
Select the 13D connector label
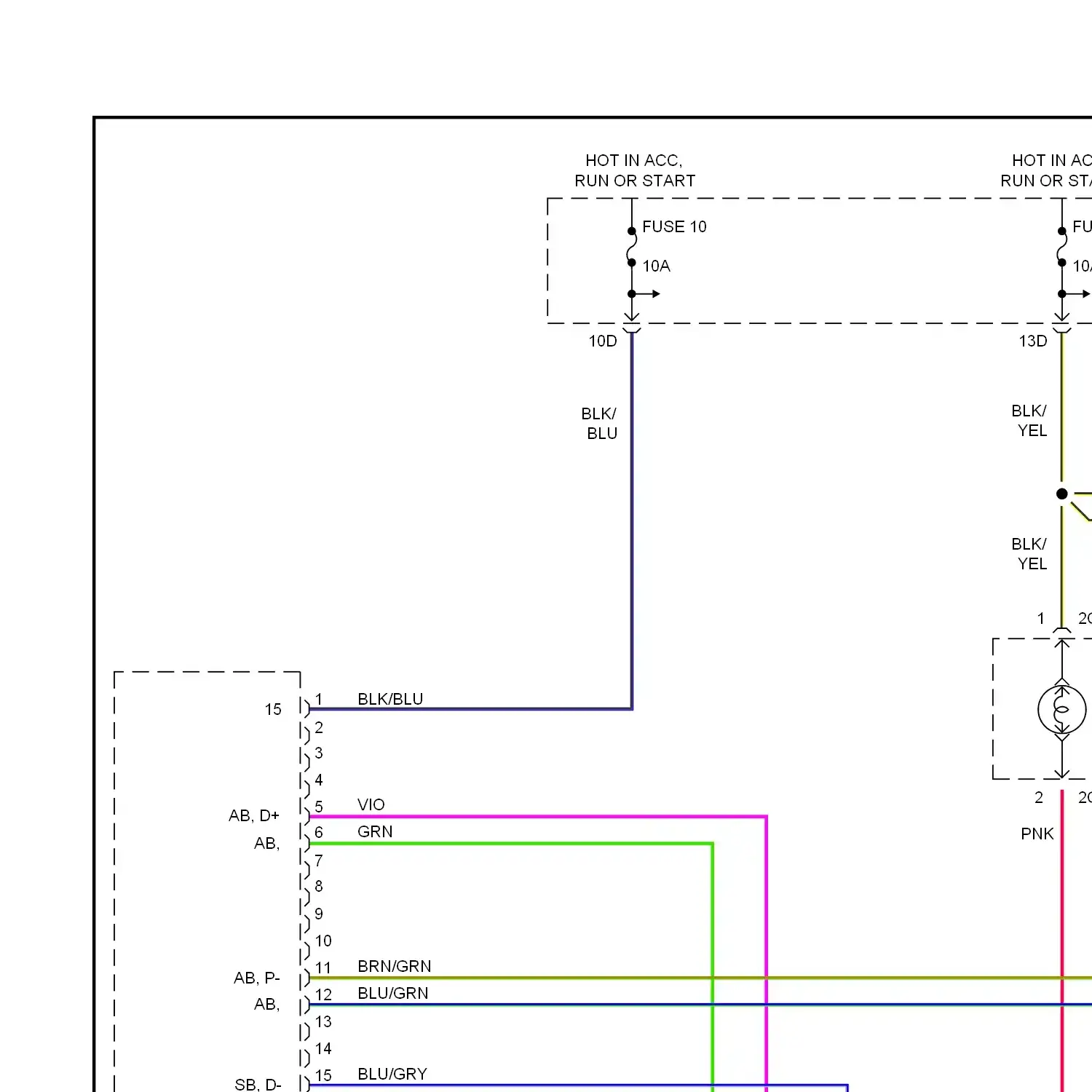pos(1033,341)
